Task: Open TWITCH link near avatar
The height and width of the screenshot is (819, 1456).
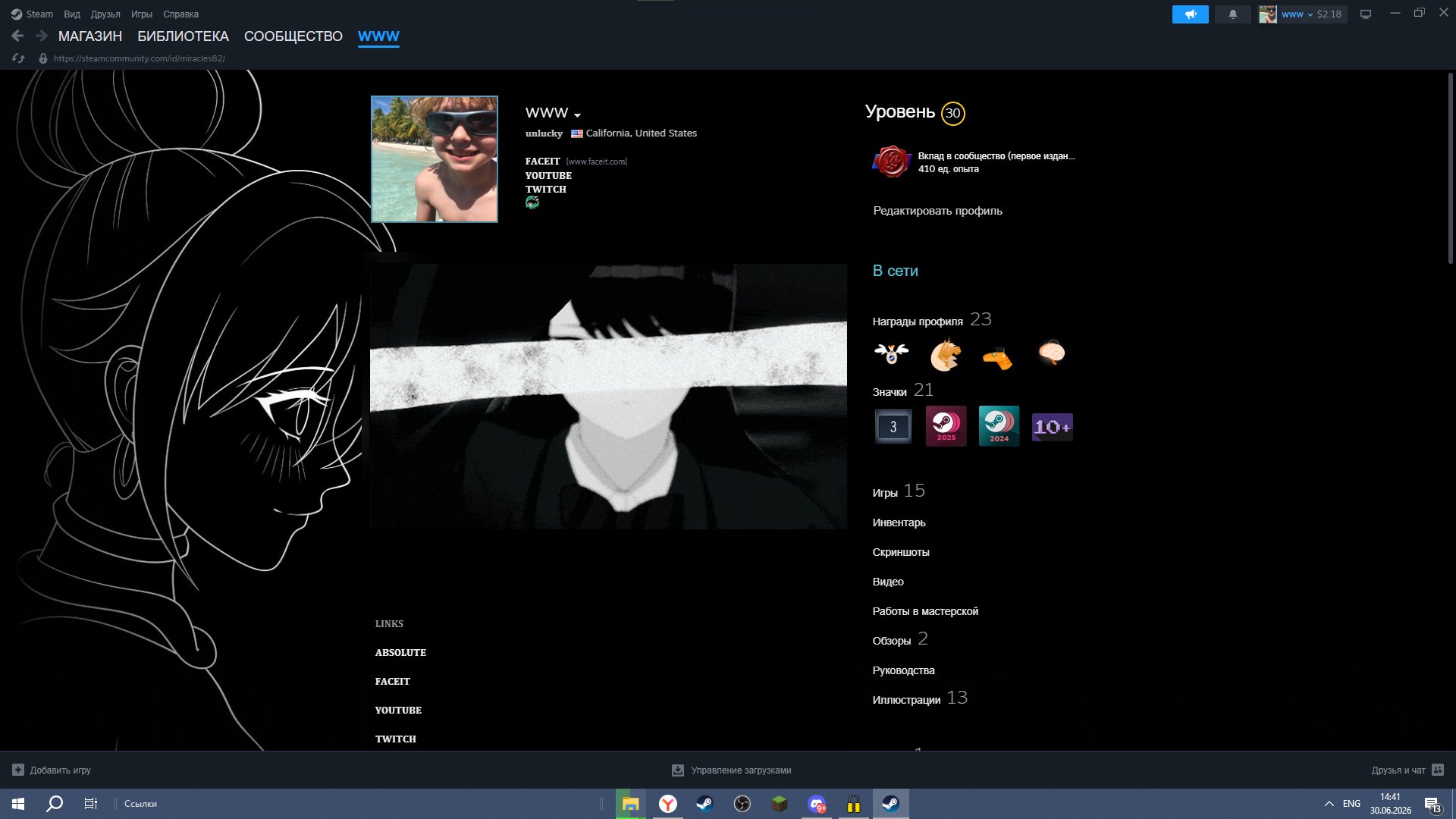Action: pyautogui.click(x=545, y=189)
